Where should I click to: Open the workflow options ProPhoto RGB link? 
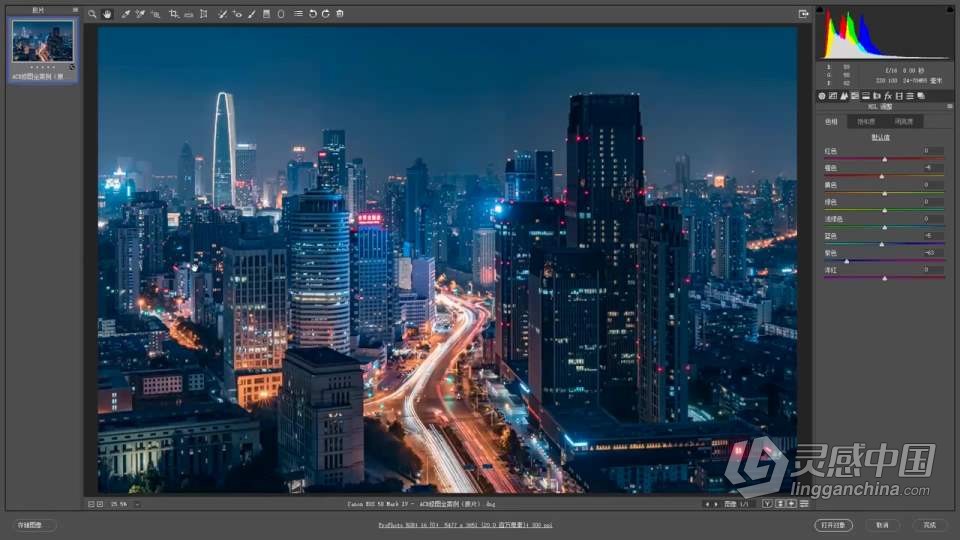465,525
